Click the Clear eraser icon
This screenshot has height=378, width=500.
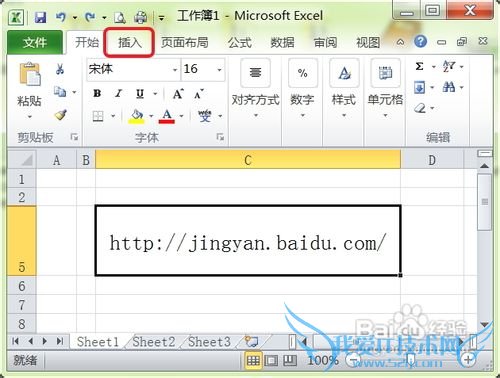420,108
